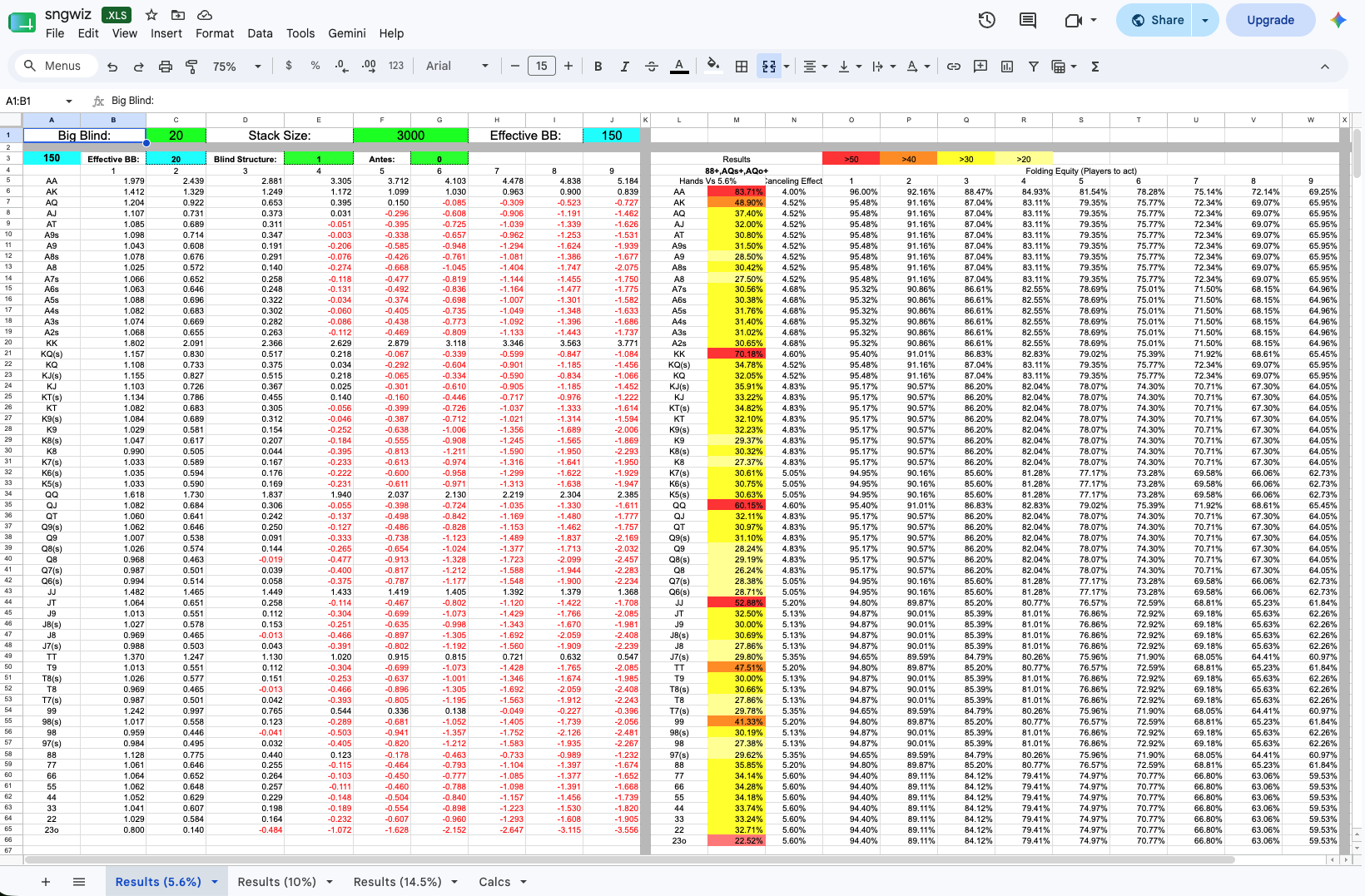Move the document with the folder icon
This screenshot has width=1365, height=896.
click(178, 15)
